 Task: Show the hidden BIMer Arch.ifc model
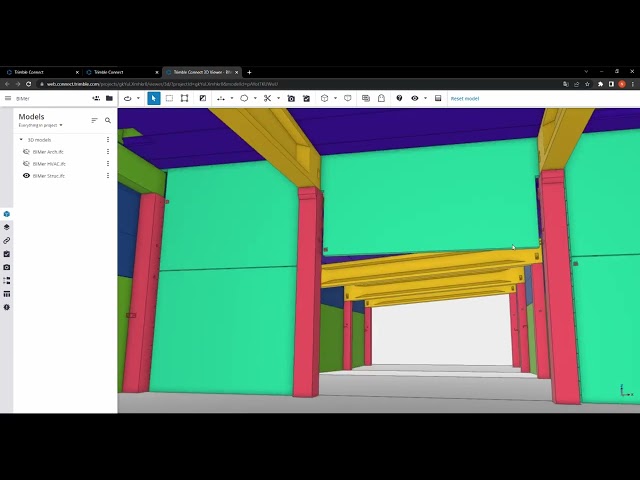27,152
